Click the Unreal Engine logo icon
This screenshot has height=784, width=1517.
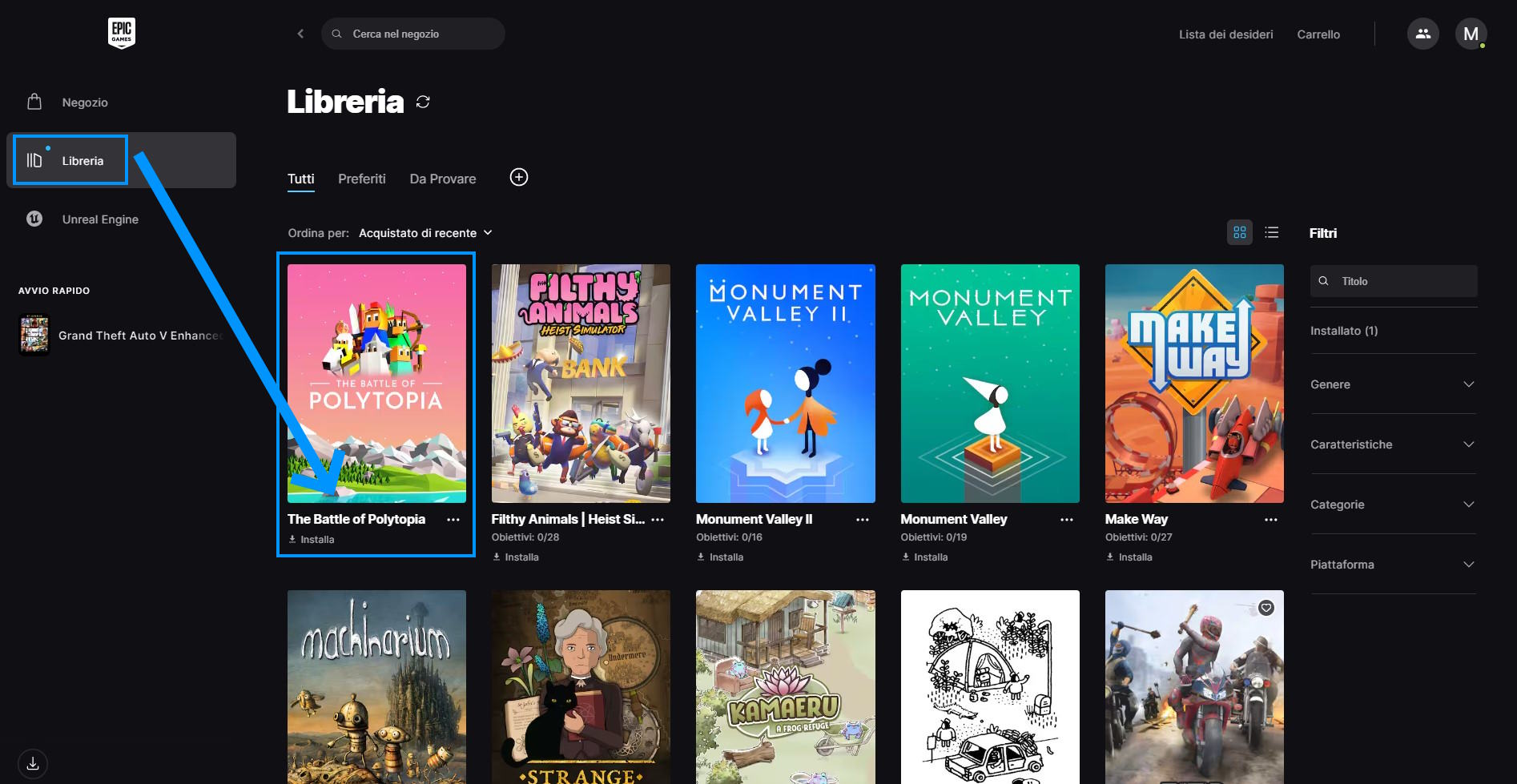[34, 219]
